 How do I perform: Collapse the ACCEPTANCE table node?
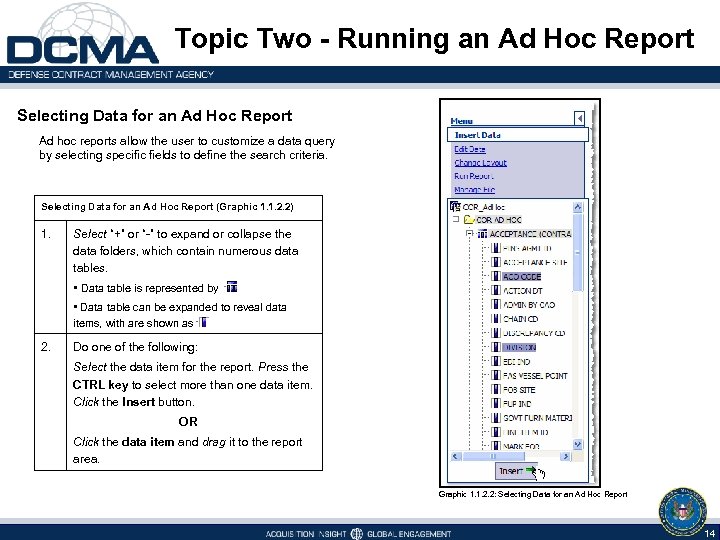coord(469,234)
